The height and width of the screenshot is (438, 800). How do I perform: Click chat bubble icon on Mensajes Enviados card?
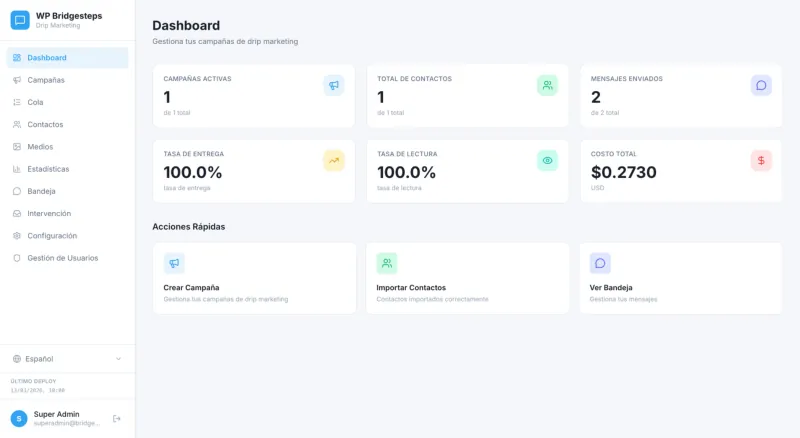pyautogui.click(x=761, y=85)
